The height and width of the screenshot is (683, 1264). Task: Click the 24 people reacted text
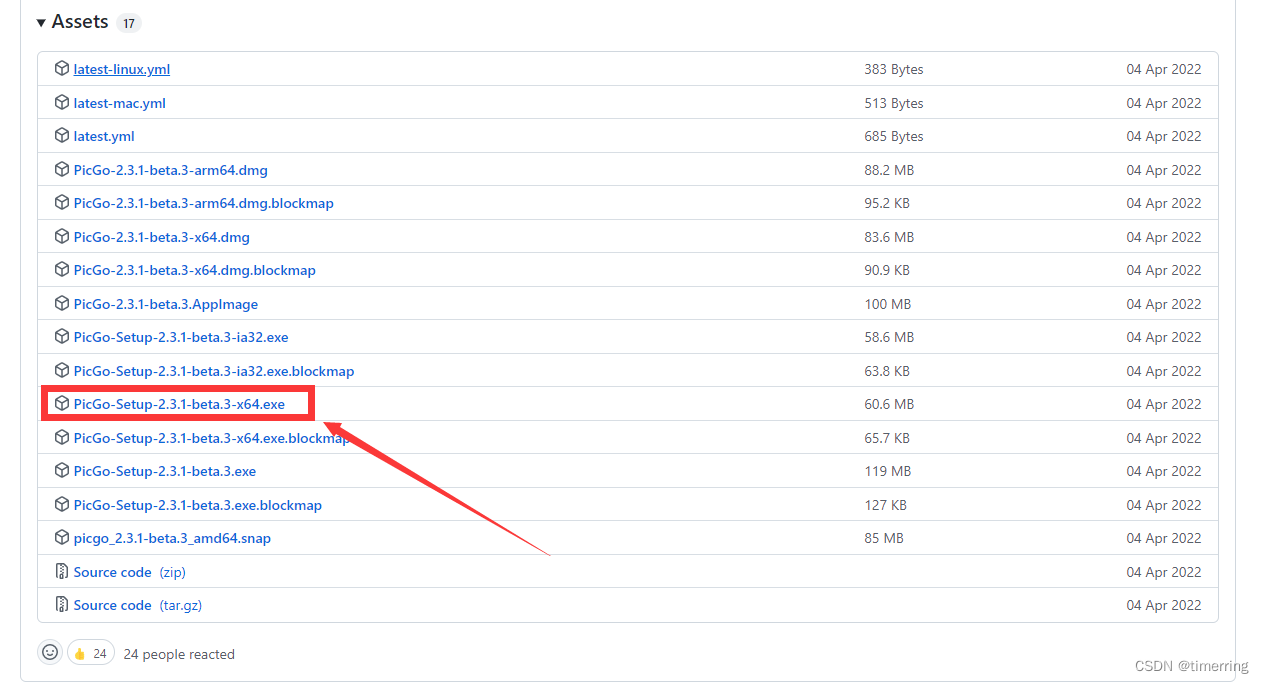(179, 654)
